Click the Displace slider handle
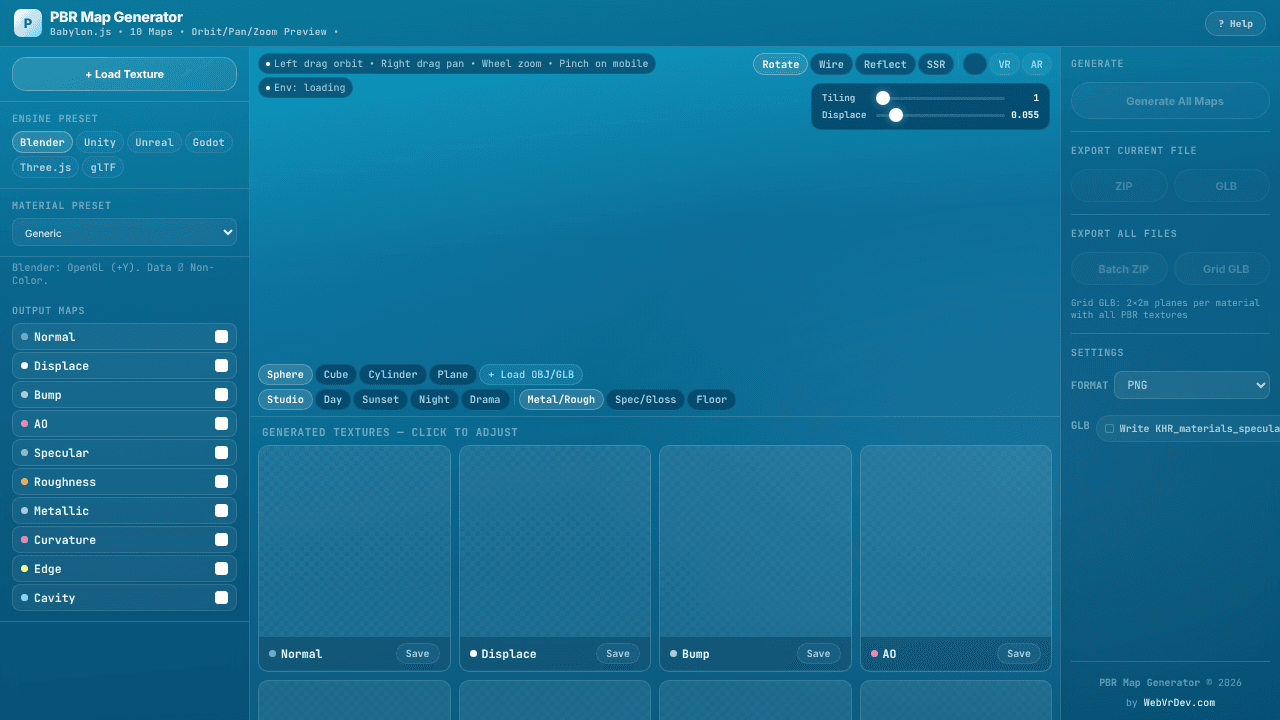 tap(896, 115)
